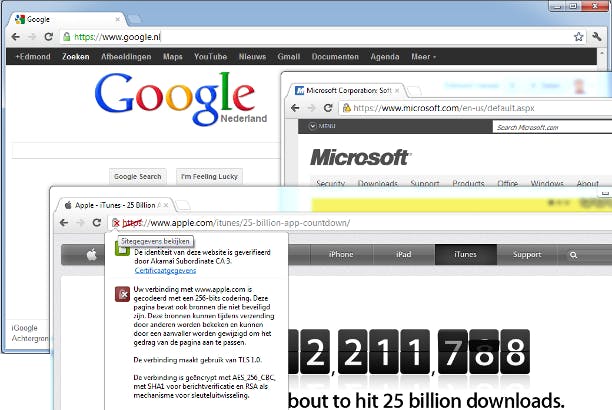The height and width of the screenshot is (410, 612).
Task: Open the iGoogle link
Action: pos(25,328)
